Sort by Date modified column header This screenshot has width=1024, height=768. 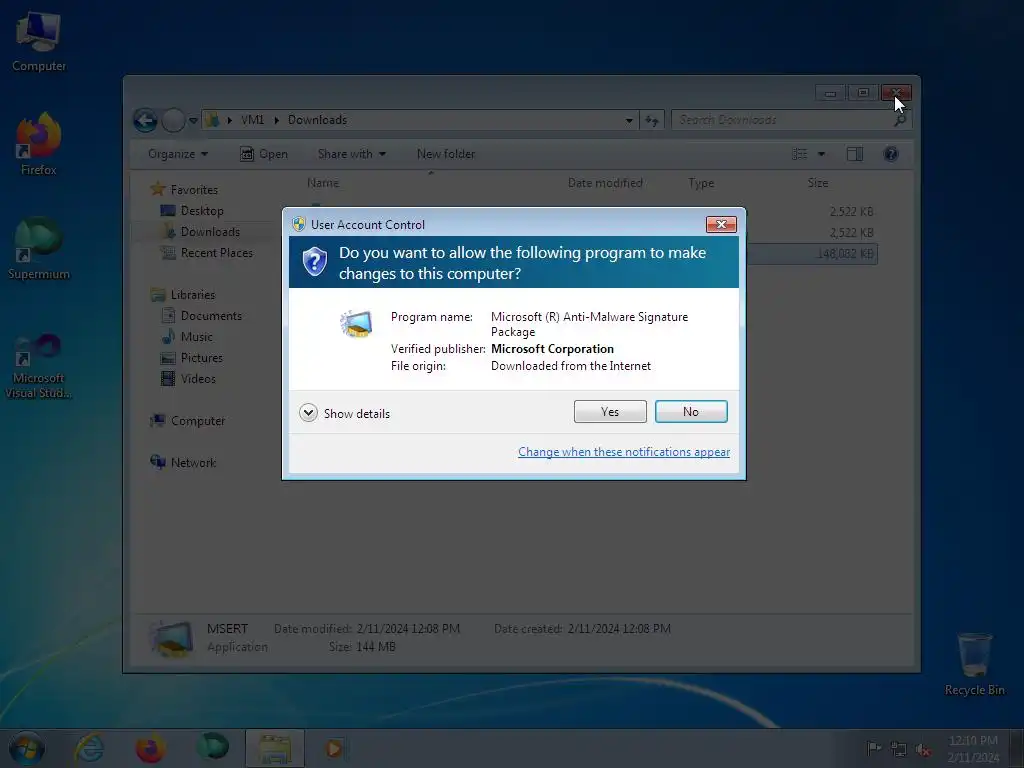coord(605,184)
